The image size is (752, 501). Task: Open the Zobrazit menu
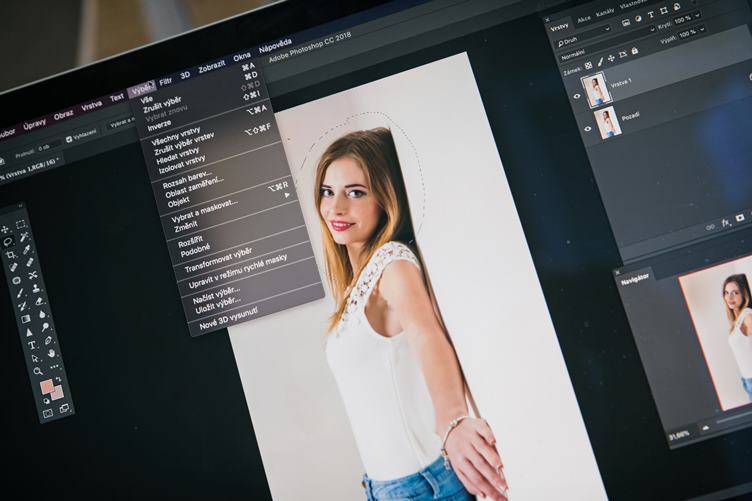(212, 66)
